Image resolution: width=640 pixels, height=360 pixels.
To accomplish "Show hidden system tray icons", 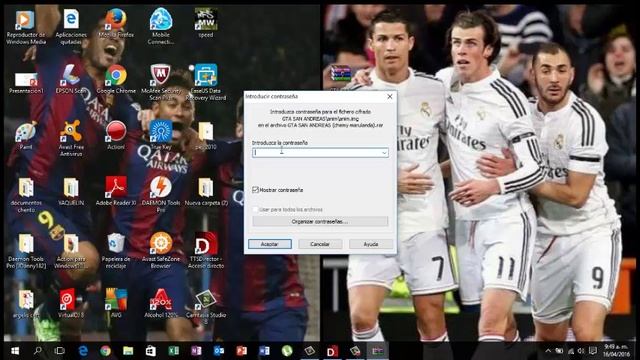I will [548, 351].
